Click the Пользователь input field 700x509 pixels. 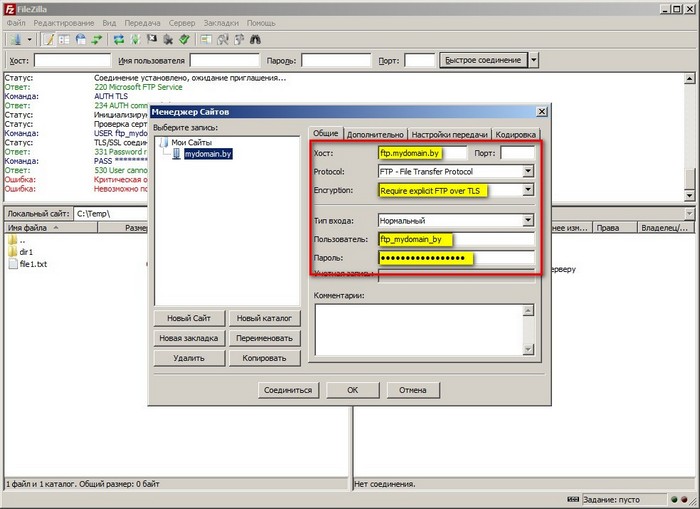[456, 239]
